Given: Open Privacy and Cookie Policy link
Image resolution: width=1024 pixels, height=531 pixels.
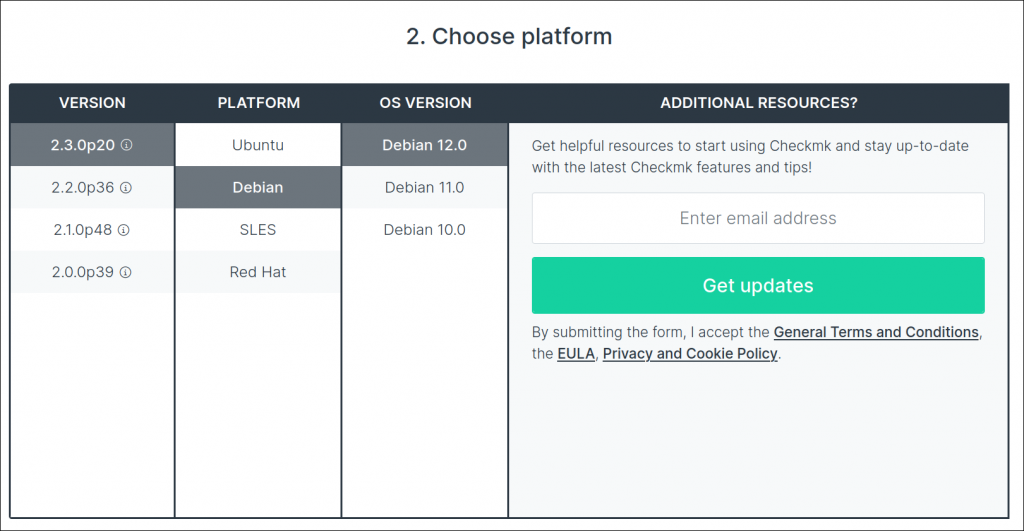Looking at the screenshot, I should [690, 354].
